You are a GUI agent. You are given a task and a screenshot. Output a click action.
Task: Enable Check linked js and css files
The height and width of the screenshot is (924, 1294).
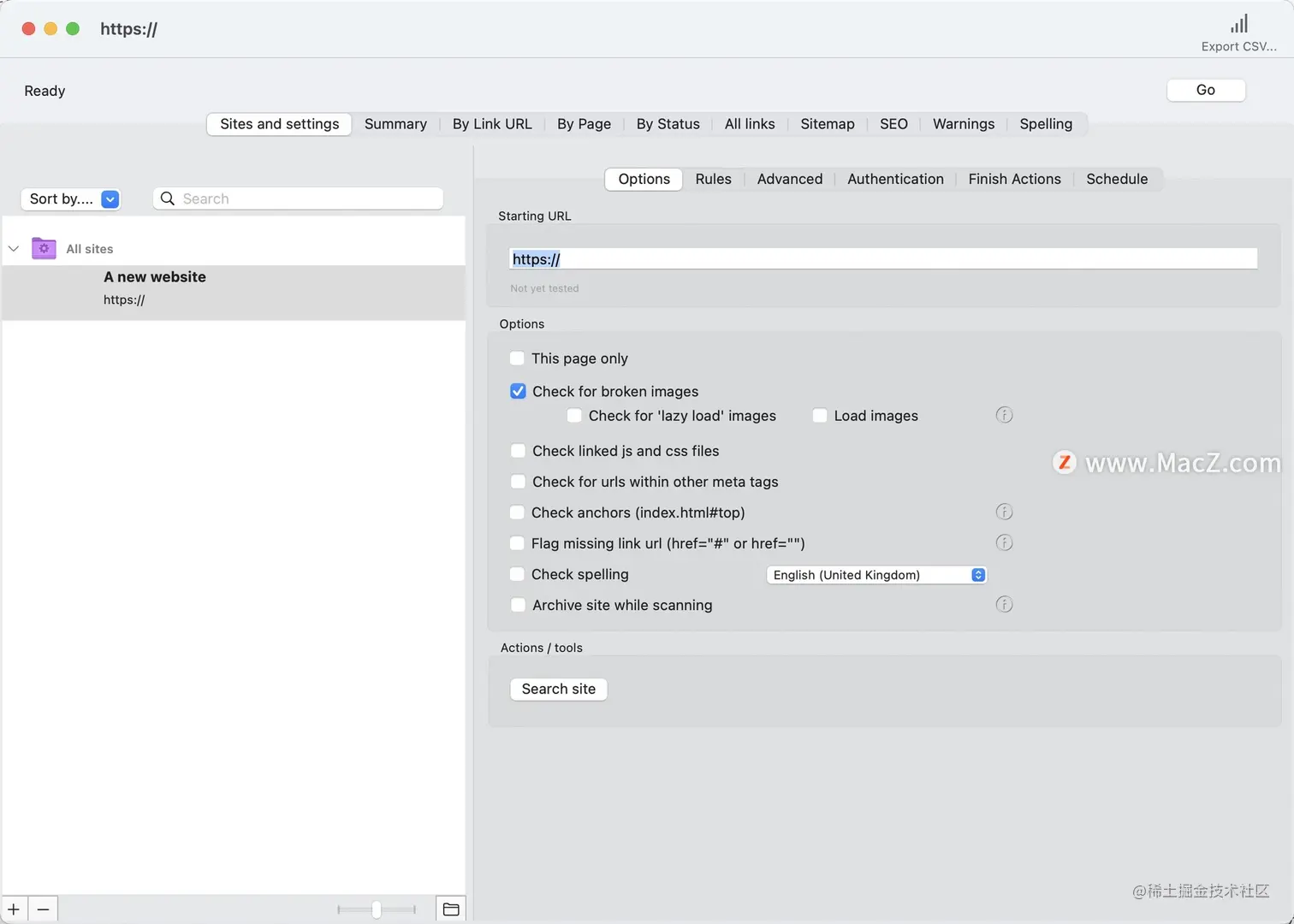point(518,451)
